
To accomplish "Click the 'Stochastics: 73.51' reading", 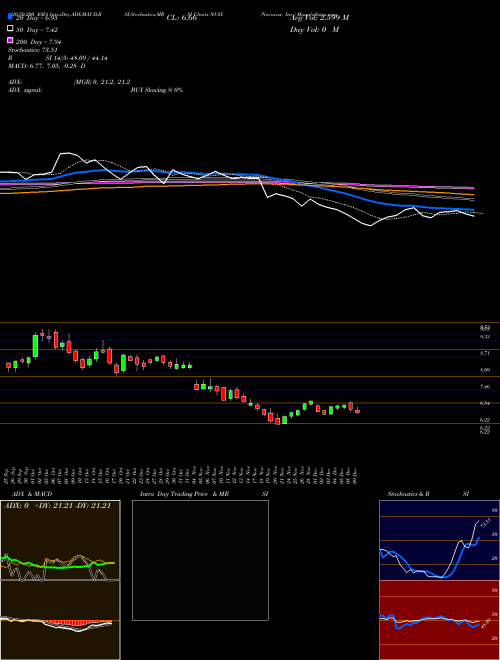I will 32,50.
